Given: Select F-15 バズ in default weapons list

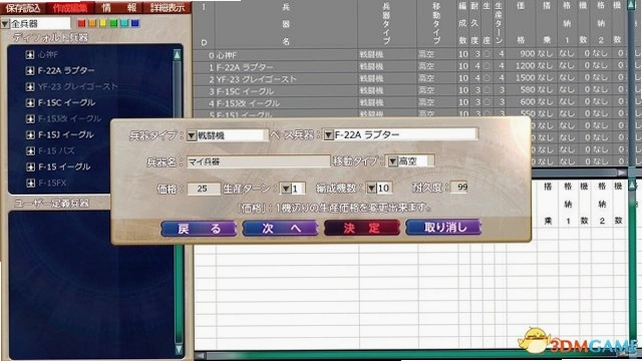Looking at the screenshot, I should tap(56, 151).
